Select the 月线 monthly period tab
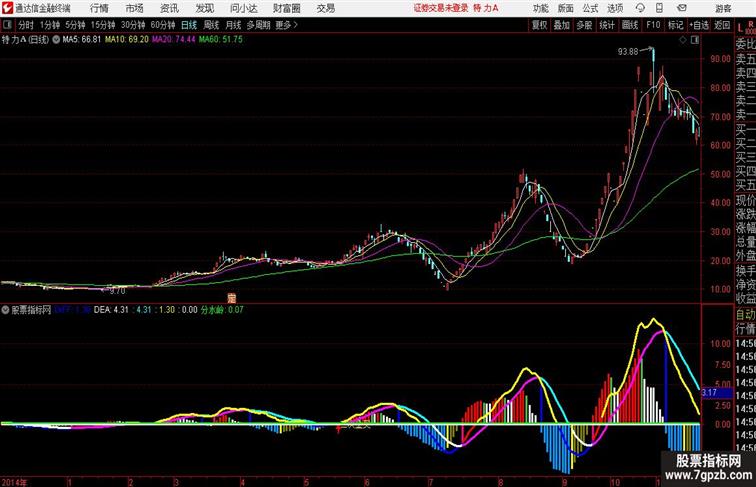The width and height of the screenshot is (756, 487). pyautogui.click(x=233, y=25)
